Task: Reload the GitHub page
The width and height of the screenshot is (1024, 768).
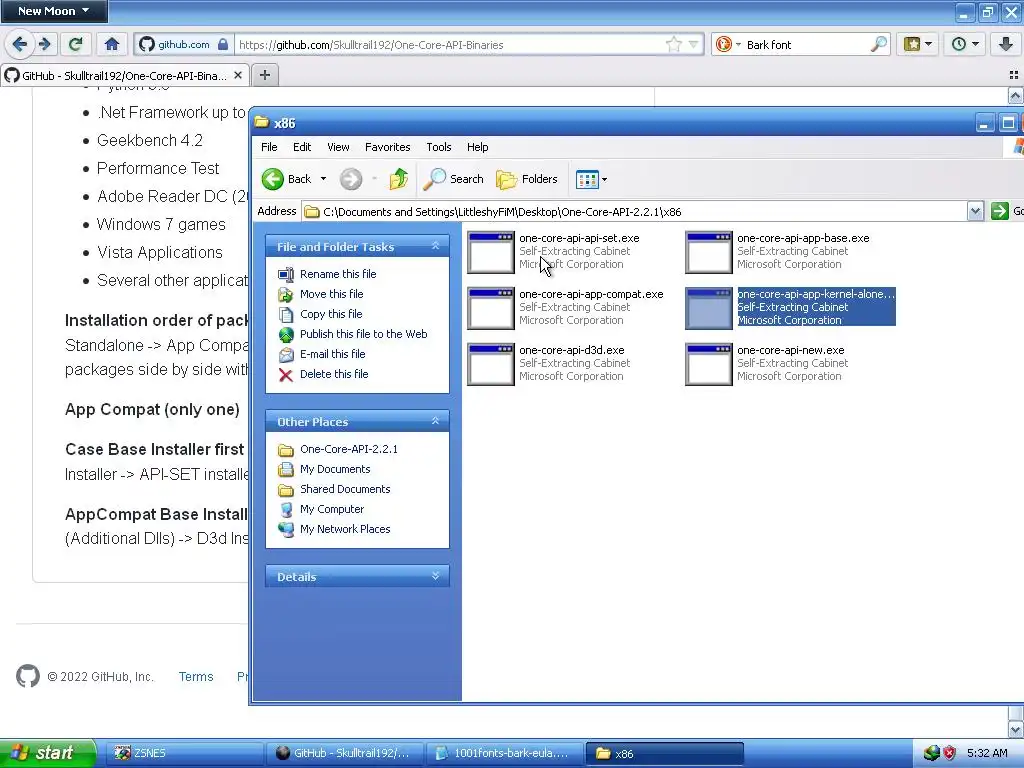Action: (76, 44)
